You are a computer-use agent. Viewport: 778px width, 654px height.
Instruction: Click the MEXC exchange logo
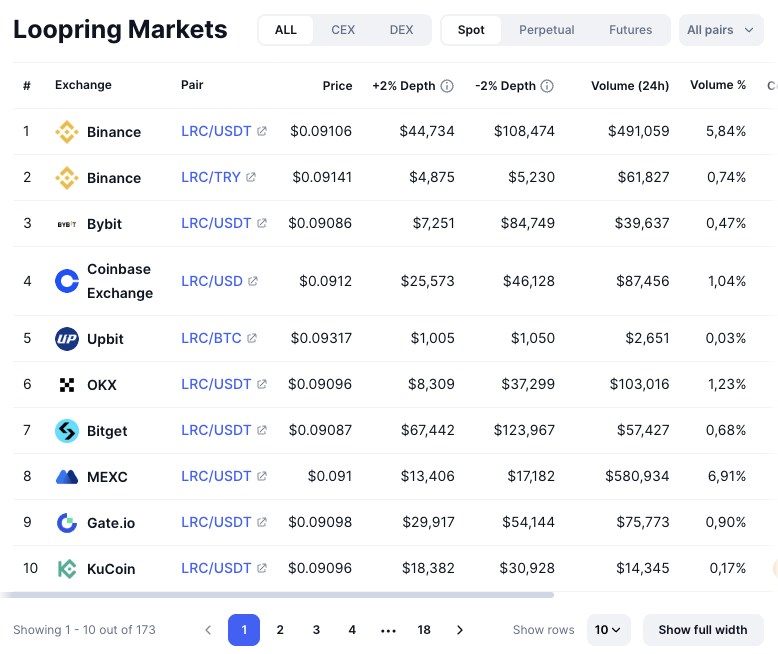66,477
